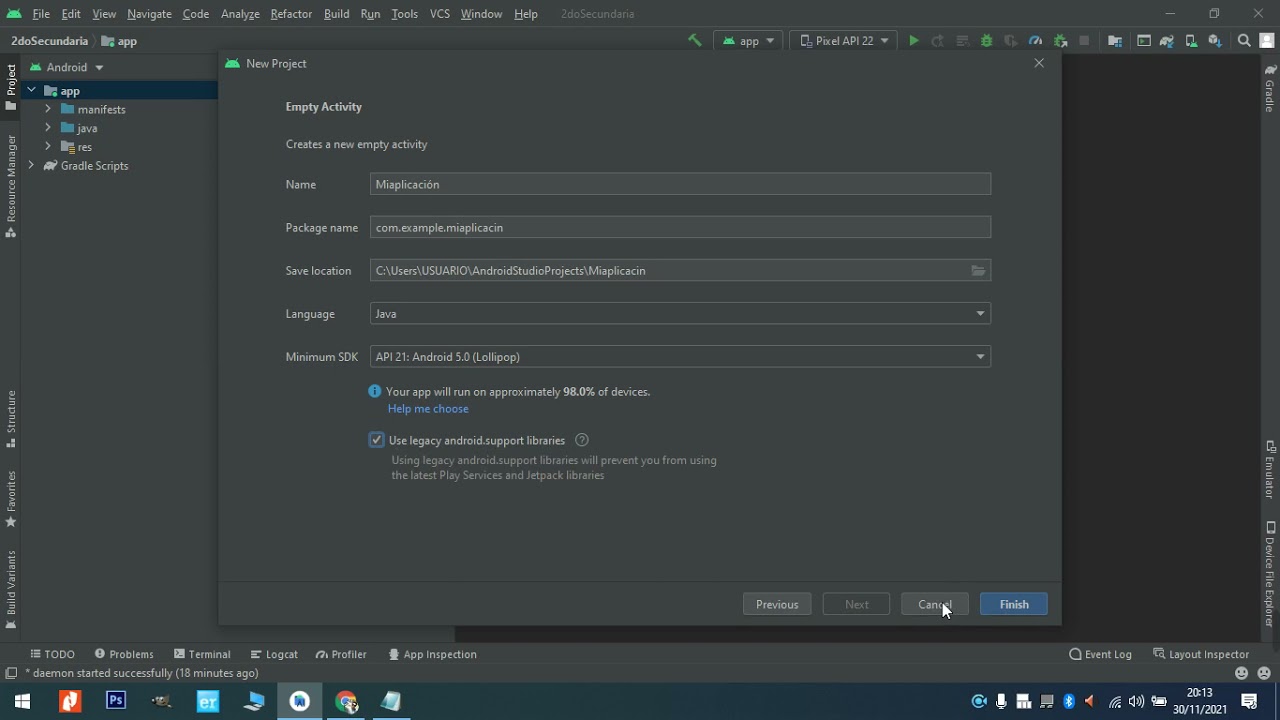The image size is (1280, 720).
Task: Click the Name field containing Miaplicación
Action: coord(680,184)
